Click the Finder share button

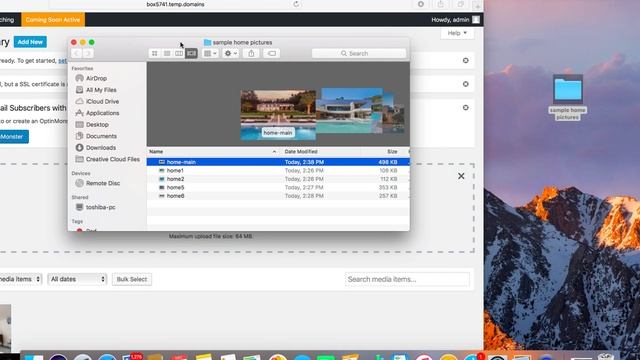pyautogui.click(x=251, y=53)
